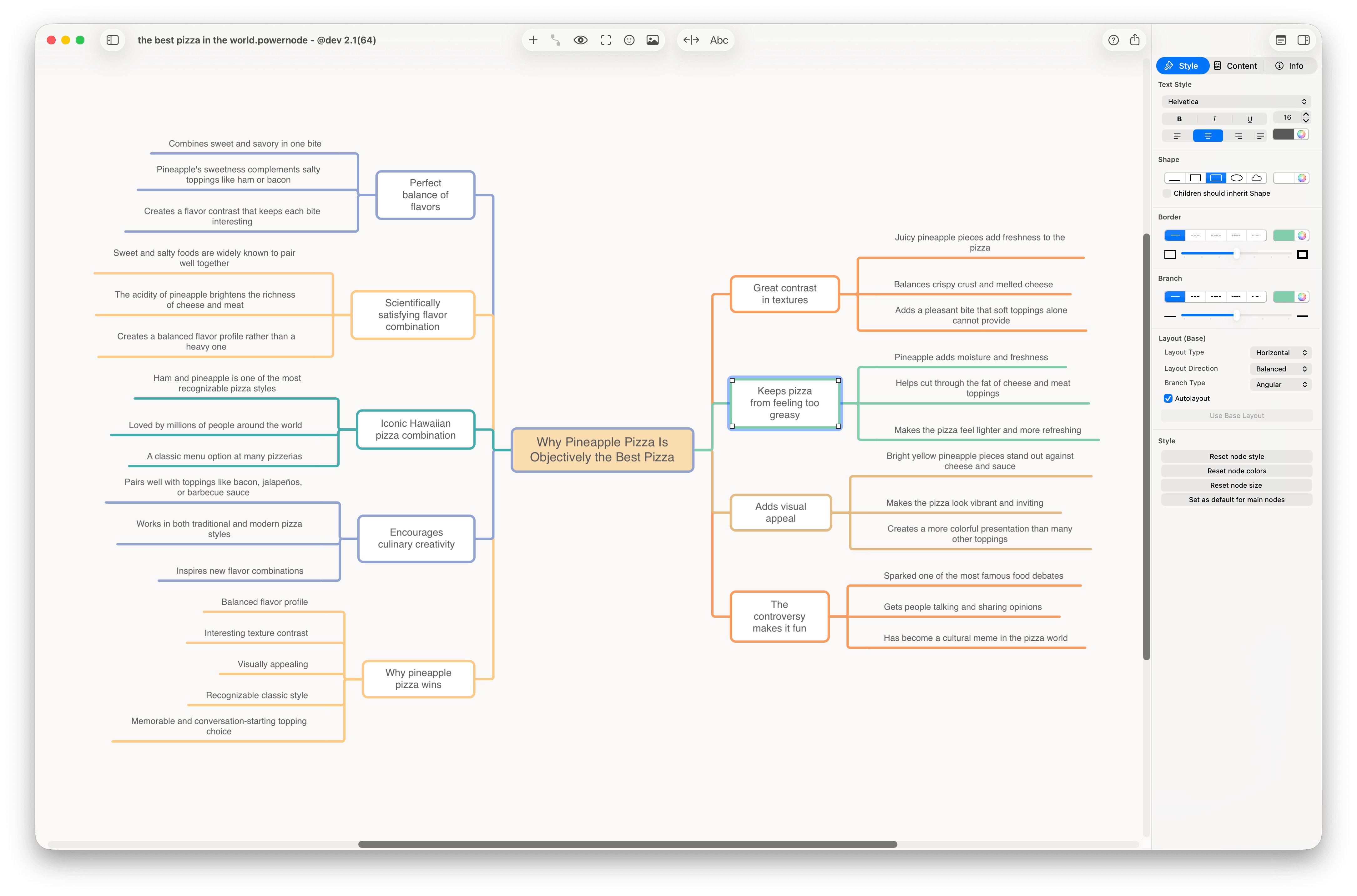This screenshot has width=1357, height=896.
Task: Open focus/preview mode with the eye icon
Action: (581, 40)
